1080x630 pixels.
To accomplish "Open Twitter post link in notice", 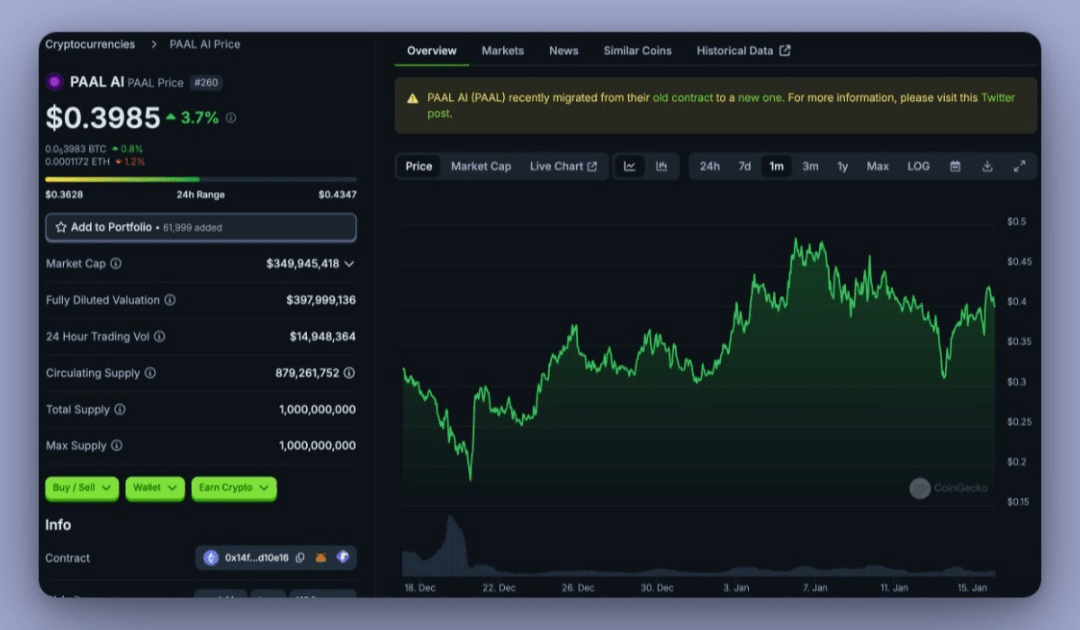I will point(997,98).
